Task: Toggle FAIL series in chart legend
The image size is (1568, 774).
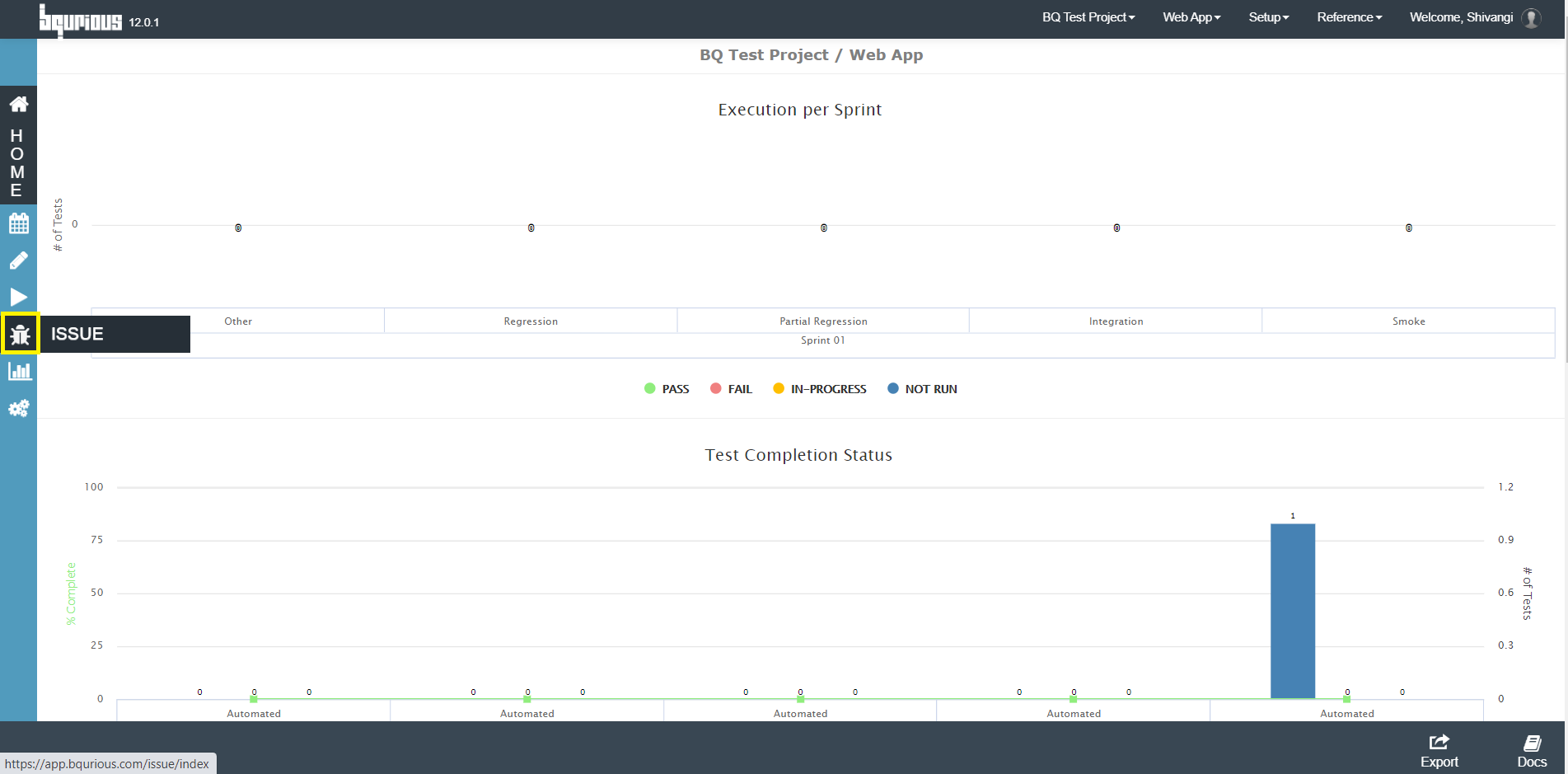Action: (731, 389)
